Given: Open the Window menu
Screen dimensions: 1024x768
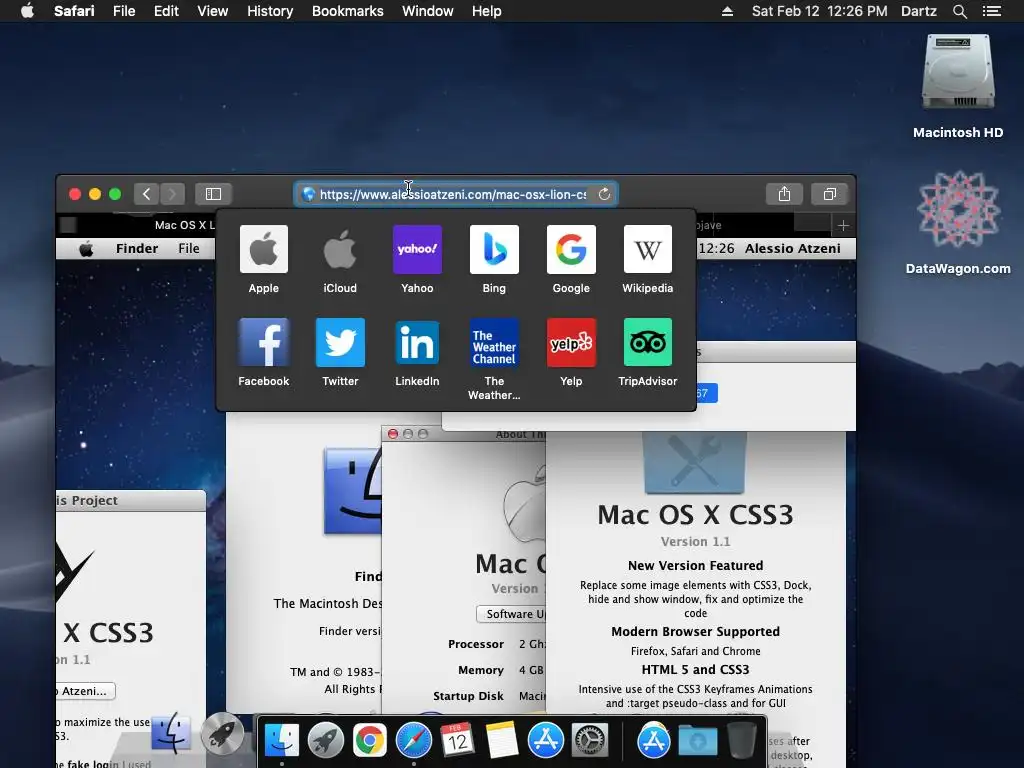Looking at the screenshot, I should [x=427, y=11].
